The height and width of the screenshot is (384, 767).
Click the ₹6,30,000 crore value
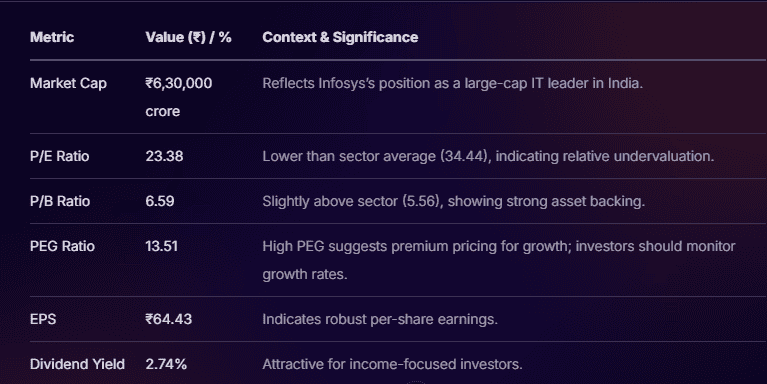(x=179, y=97)
